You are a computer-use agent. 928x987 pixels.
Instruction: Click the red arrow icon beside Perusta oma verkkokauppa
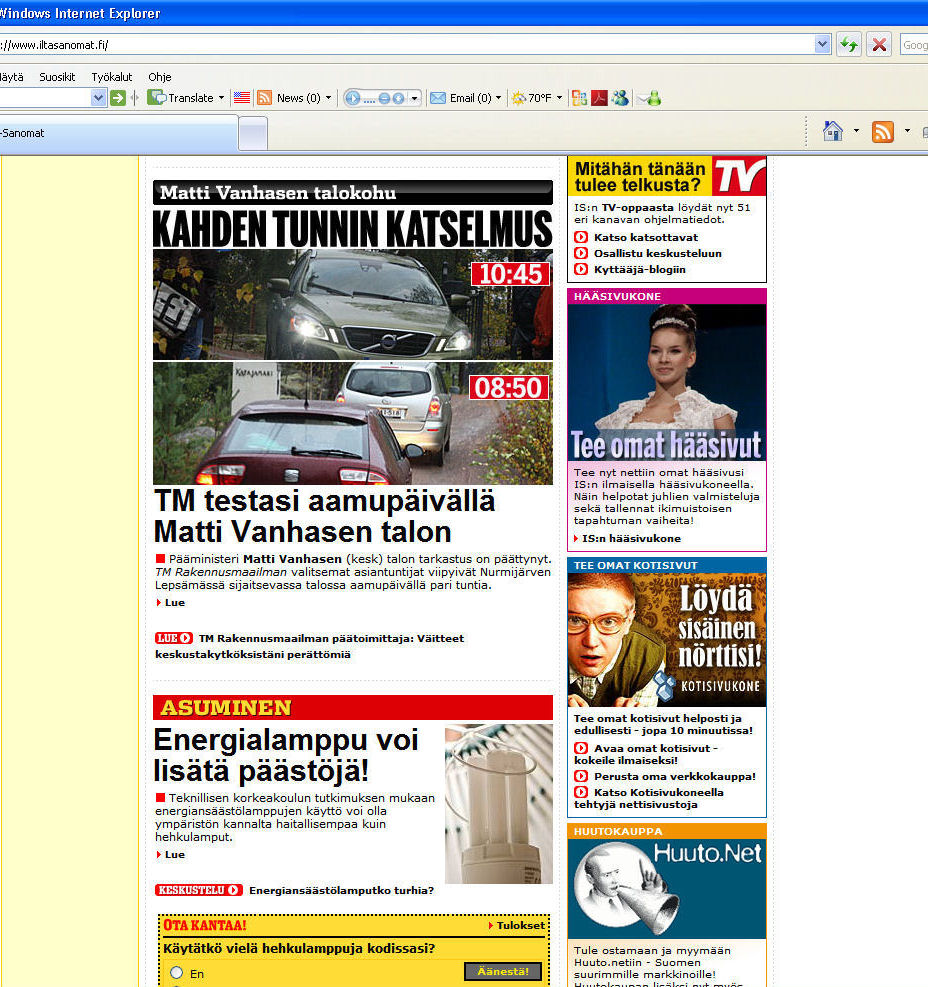(580, 776)
